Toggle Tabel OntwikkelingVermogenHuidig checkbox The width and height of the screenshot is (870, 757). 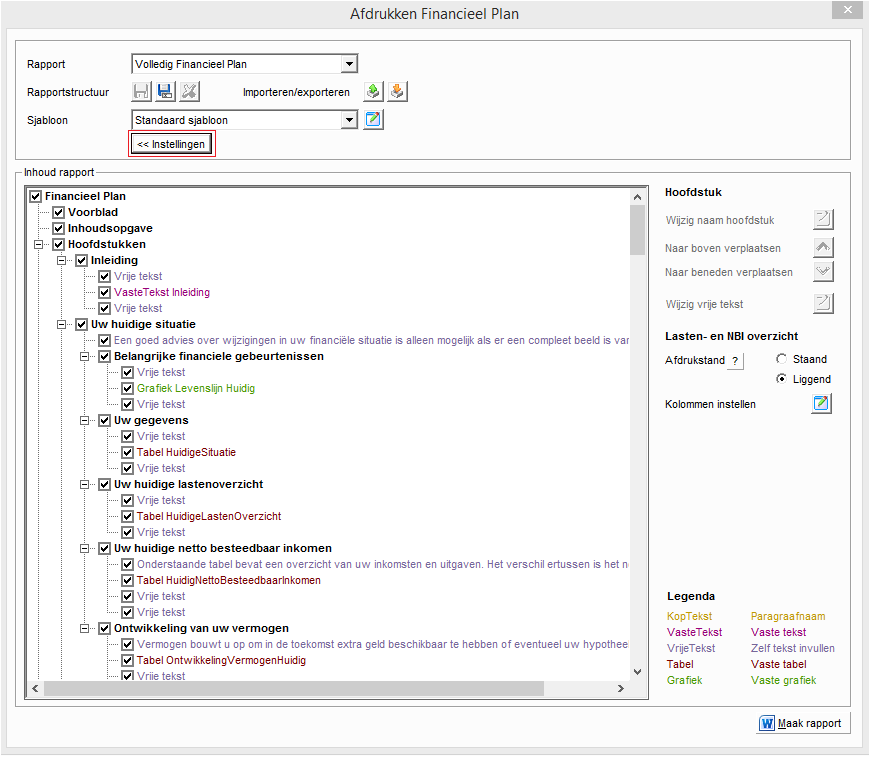pyautogui.click(x=128, y=660)
